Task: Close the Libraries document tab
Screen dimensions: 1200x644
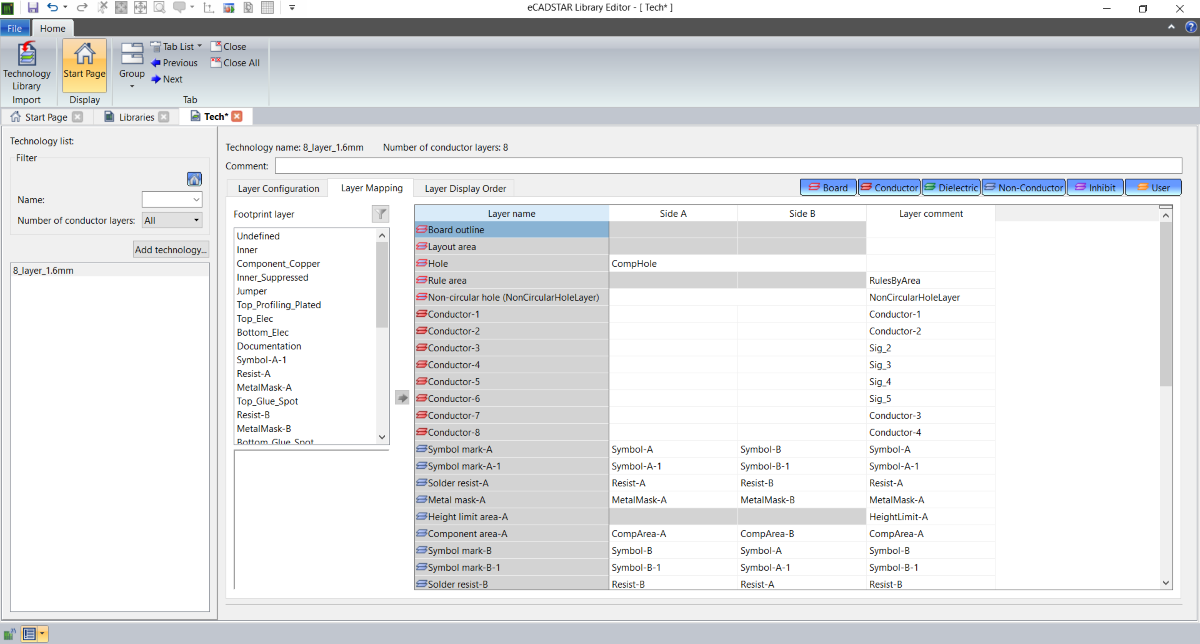Action: coord(164,117)
